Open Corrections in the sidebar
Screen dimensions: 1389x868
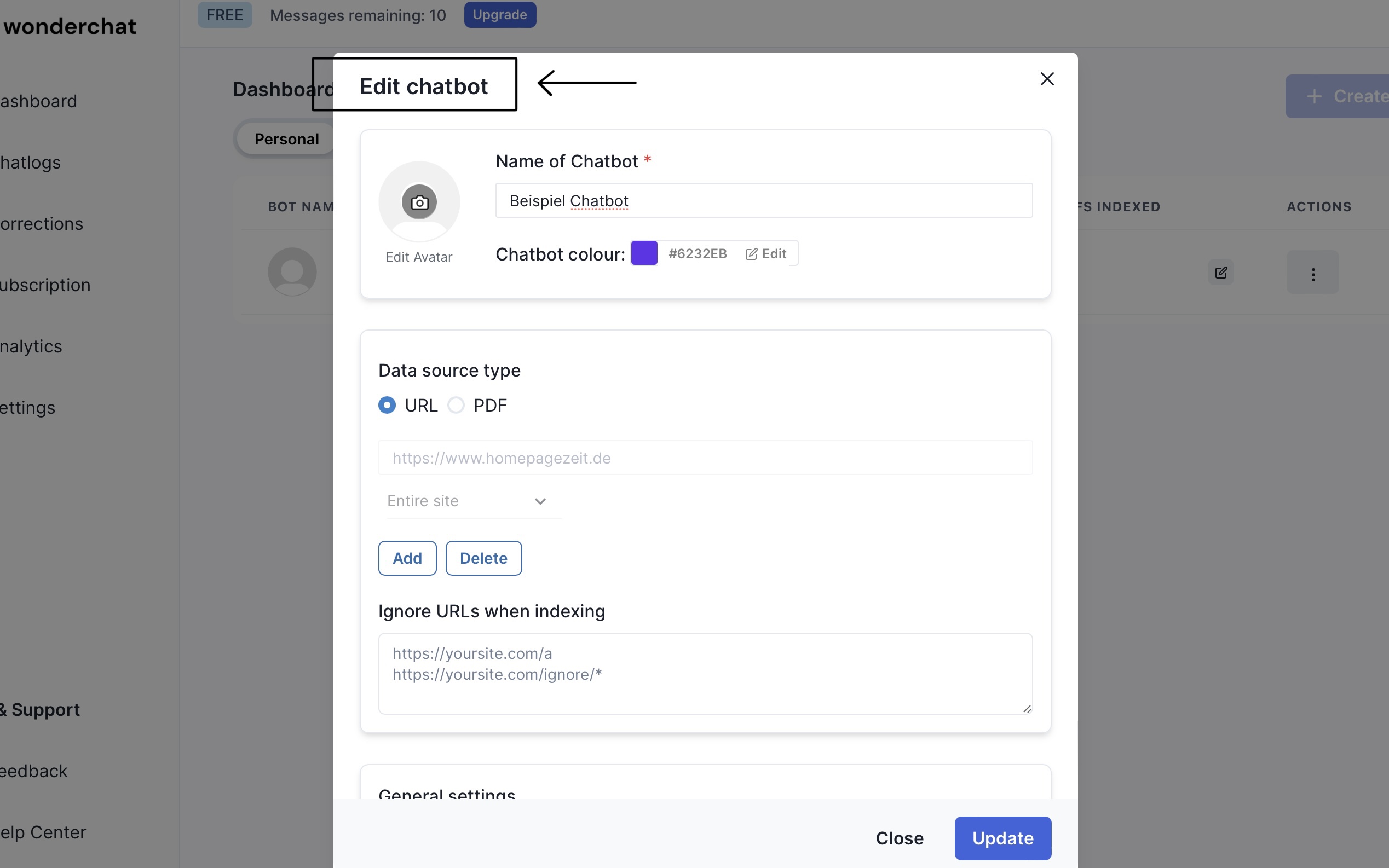[42, 224]
